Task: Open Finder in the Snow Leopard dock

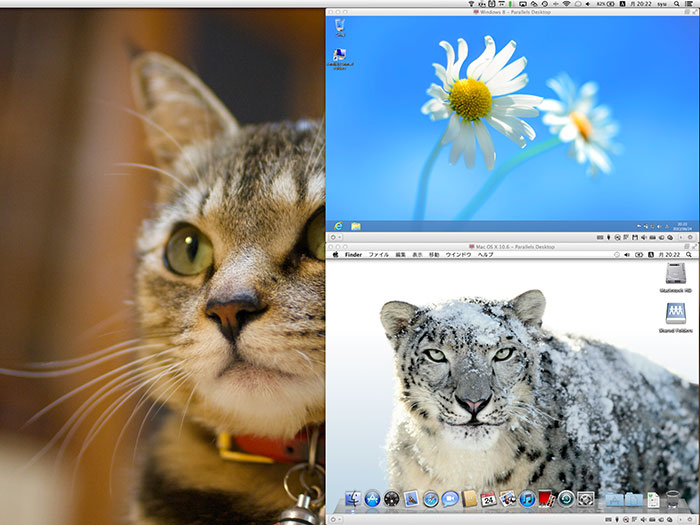Action: click(353, 498)
